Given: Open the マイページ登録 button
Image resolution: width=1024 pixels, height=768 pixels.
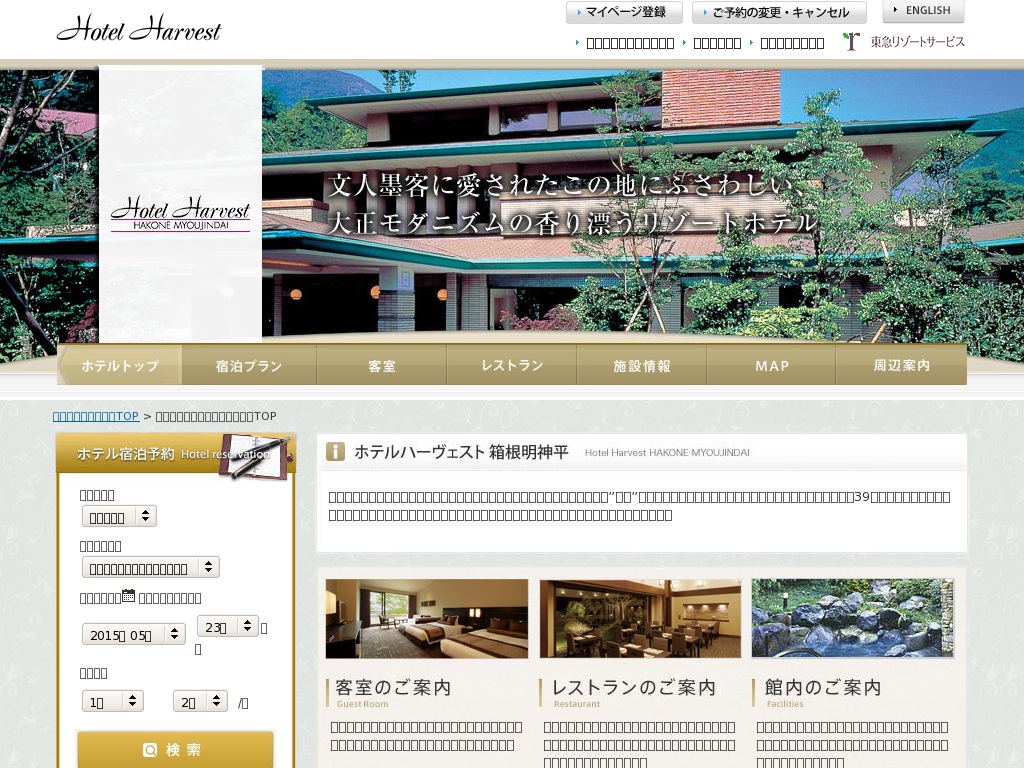Looking at the screenshot, I should point(624,12).
